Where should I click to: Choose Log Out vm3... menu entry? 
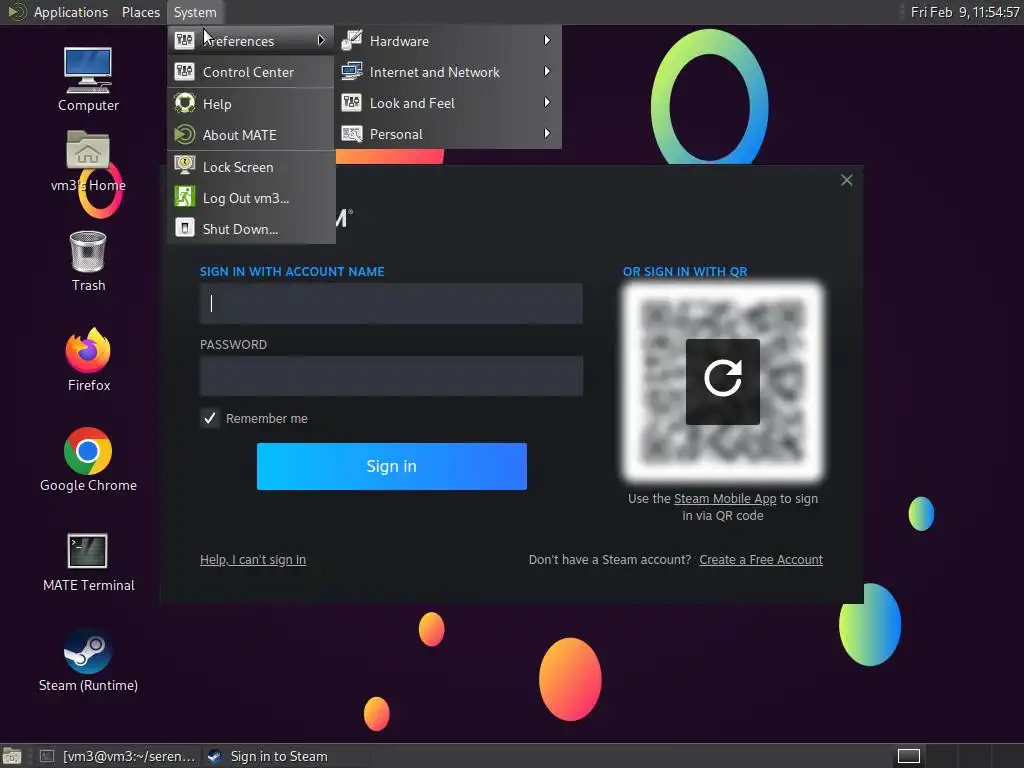251,198
